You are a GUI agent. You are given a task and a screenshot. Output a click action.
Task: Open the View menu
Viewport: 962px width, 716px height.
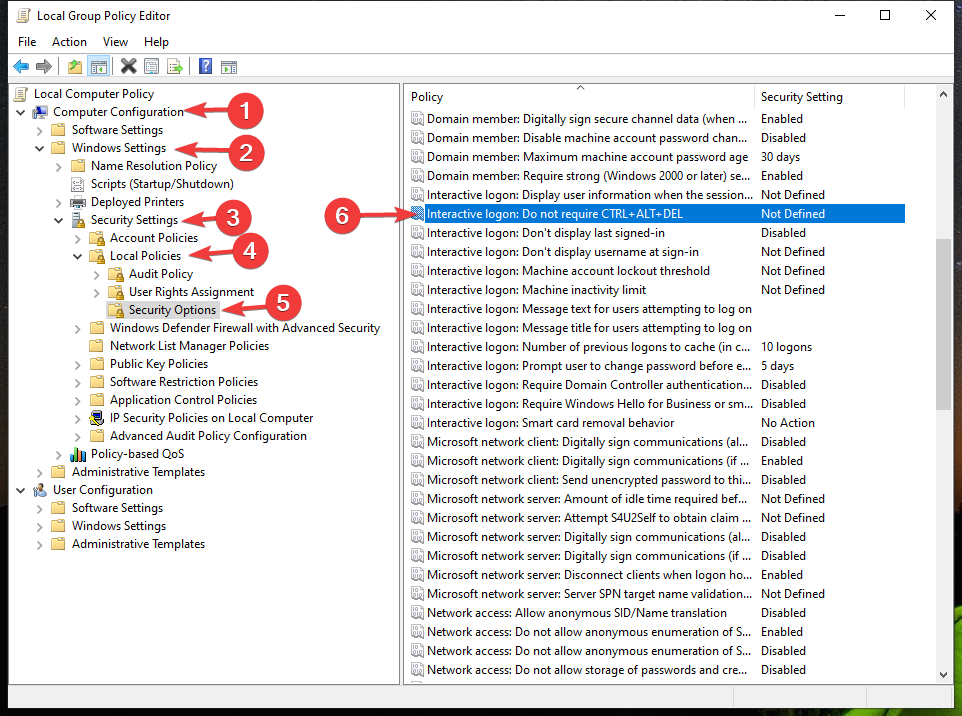click(x=115, y=42)
